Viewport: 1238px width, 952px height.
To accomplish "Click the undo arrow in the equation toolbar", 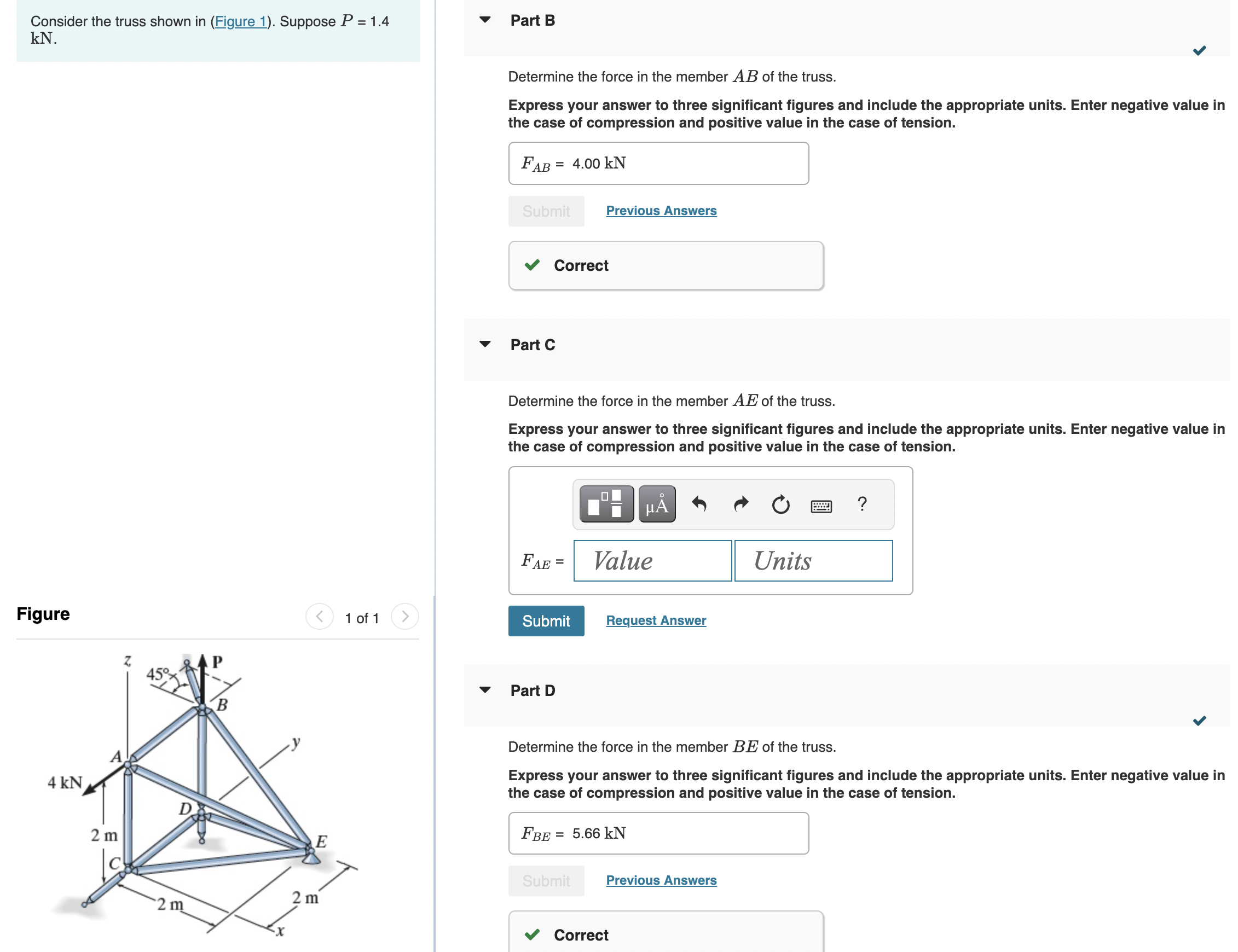I will [699, 503].
